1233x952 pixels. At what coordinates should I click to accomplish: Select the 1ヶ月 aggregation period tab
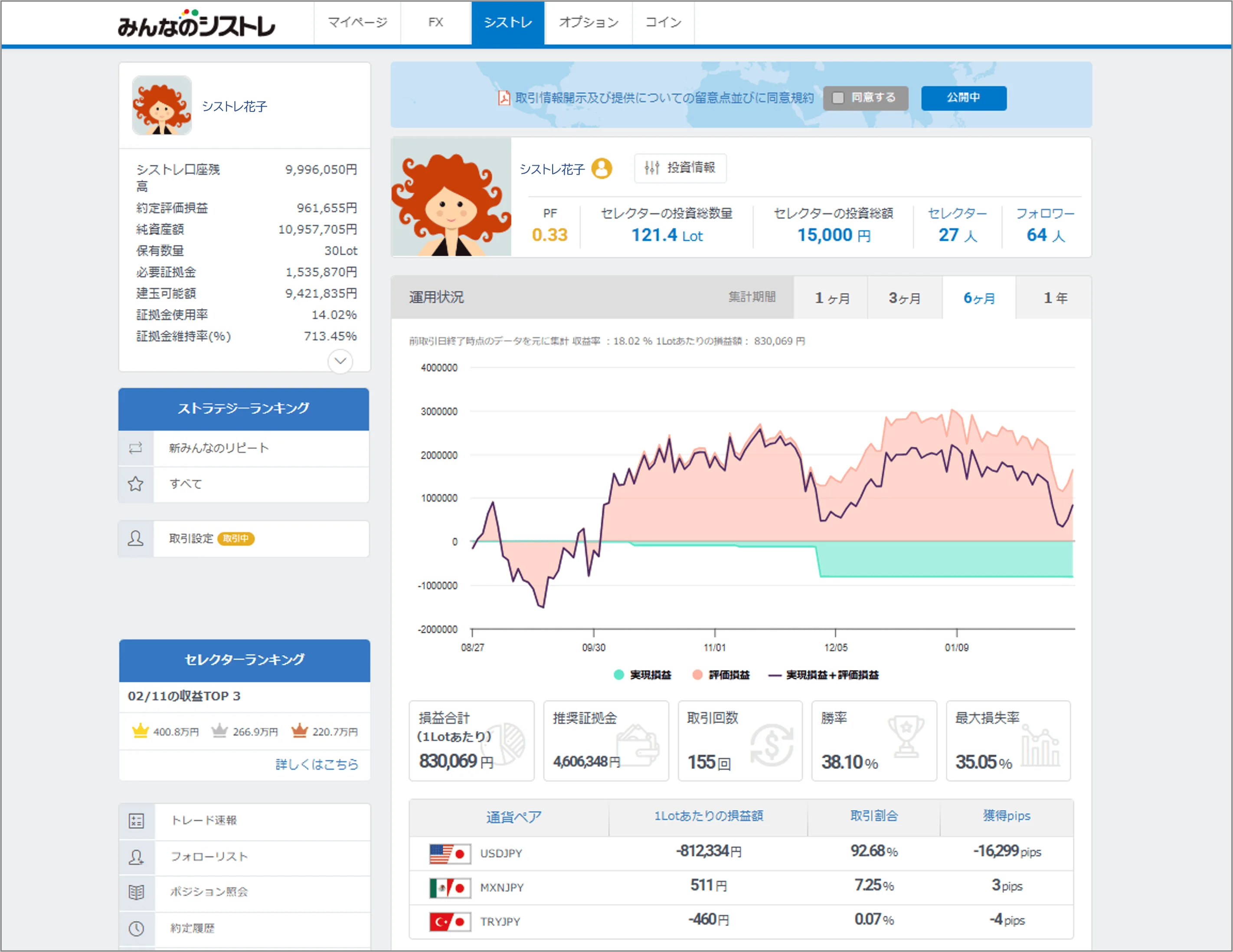tap(831, 298)
